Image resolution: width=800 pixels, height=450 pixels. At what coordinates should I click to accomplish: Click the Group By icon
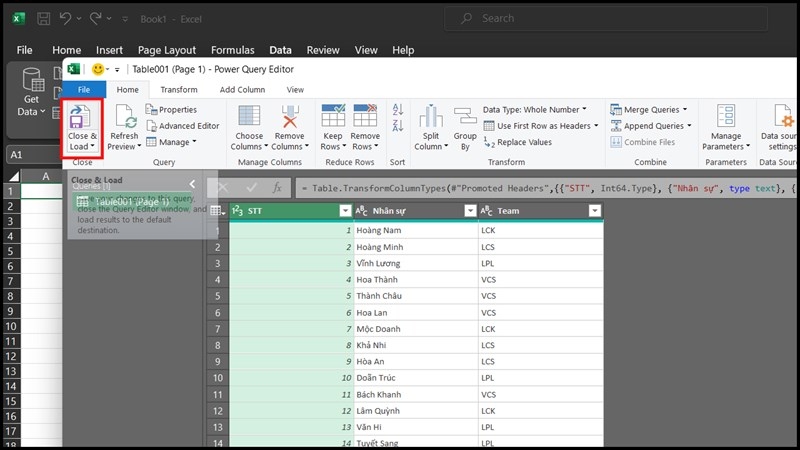(465, 118)
